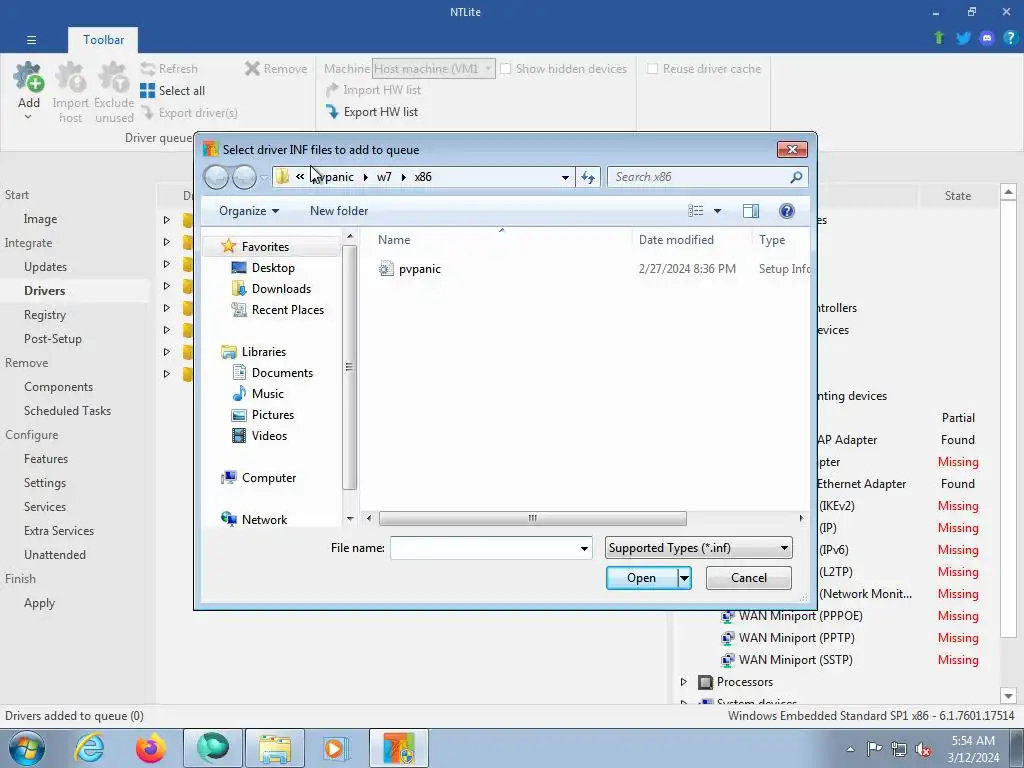Open Registry in left sidebar

pyautogui.click(x=45, y=315)
